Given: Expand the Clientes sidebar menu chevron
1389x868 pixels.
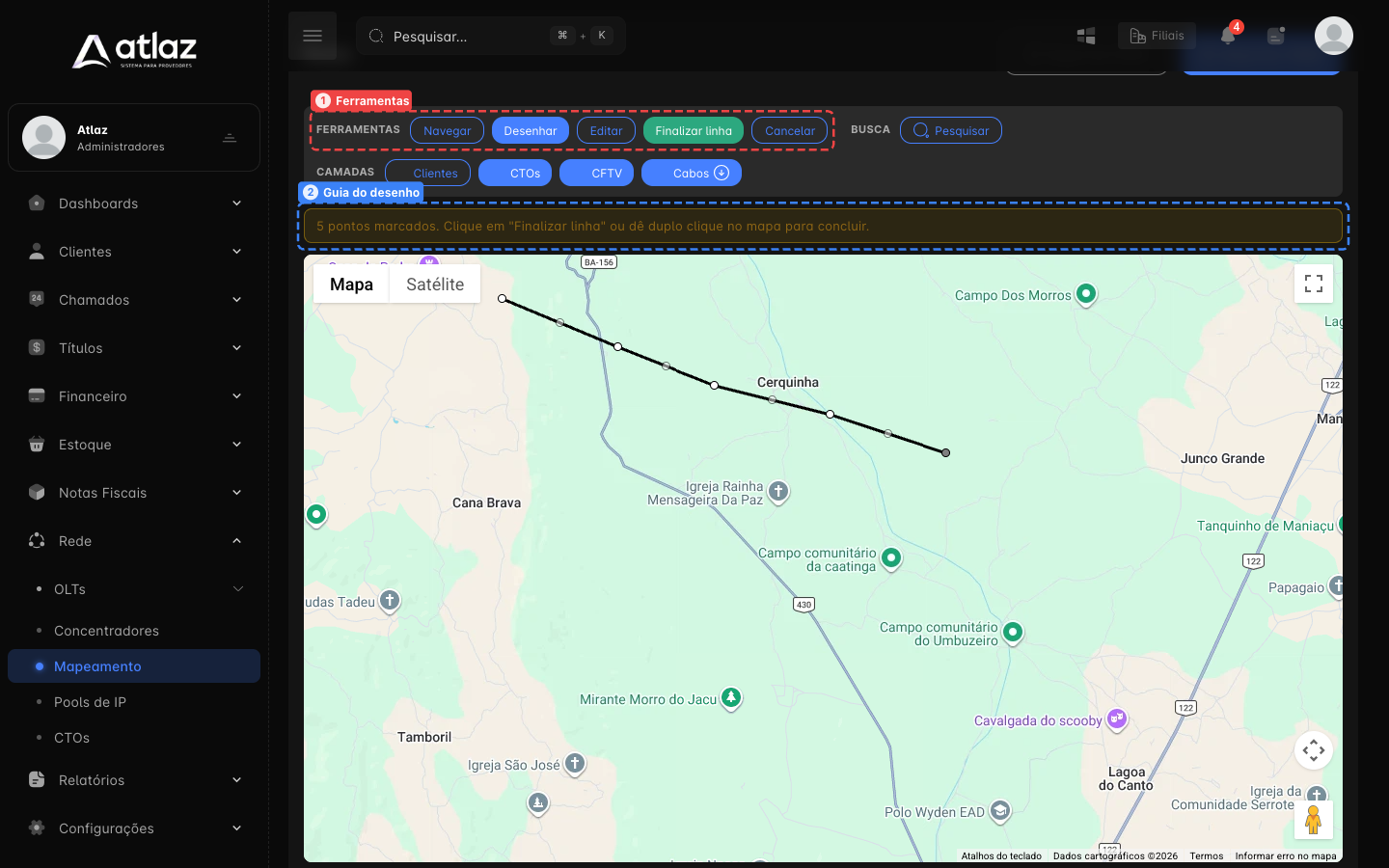Looking at the screenshot, I should coord(236,252).
